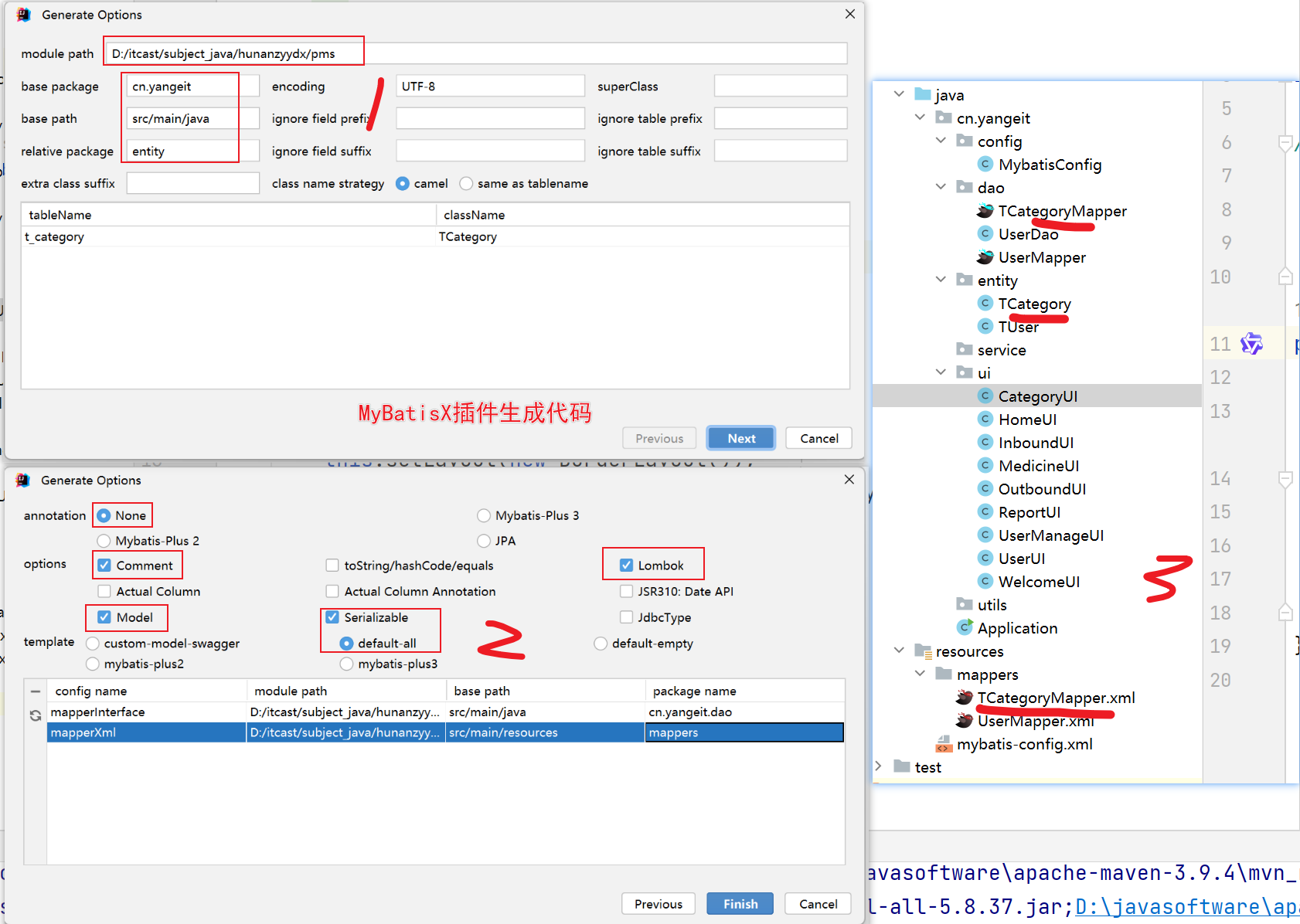
Task: Click the Next button
Action: [x=740, y=438]
